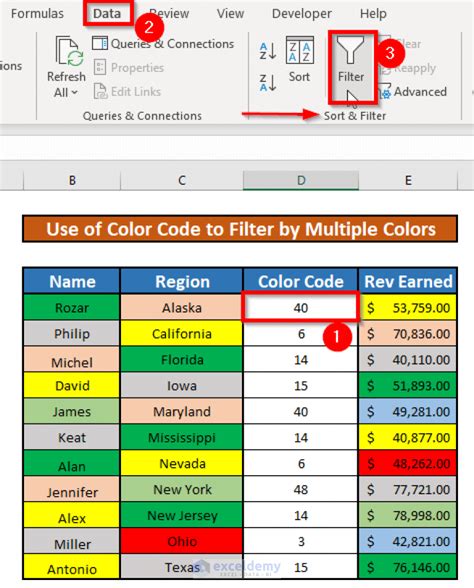Select the Region header cell
Screen dimensions: 474x588
tap(182, 281)
